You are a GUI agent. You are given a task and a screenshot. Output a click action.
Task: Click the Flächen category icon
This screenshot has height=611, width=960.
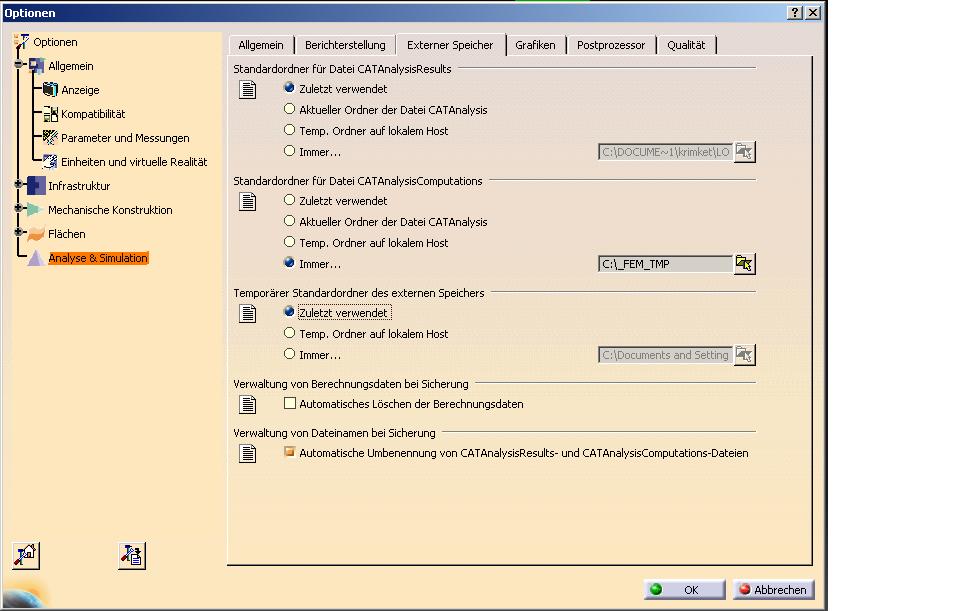[36, 233]
